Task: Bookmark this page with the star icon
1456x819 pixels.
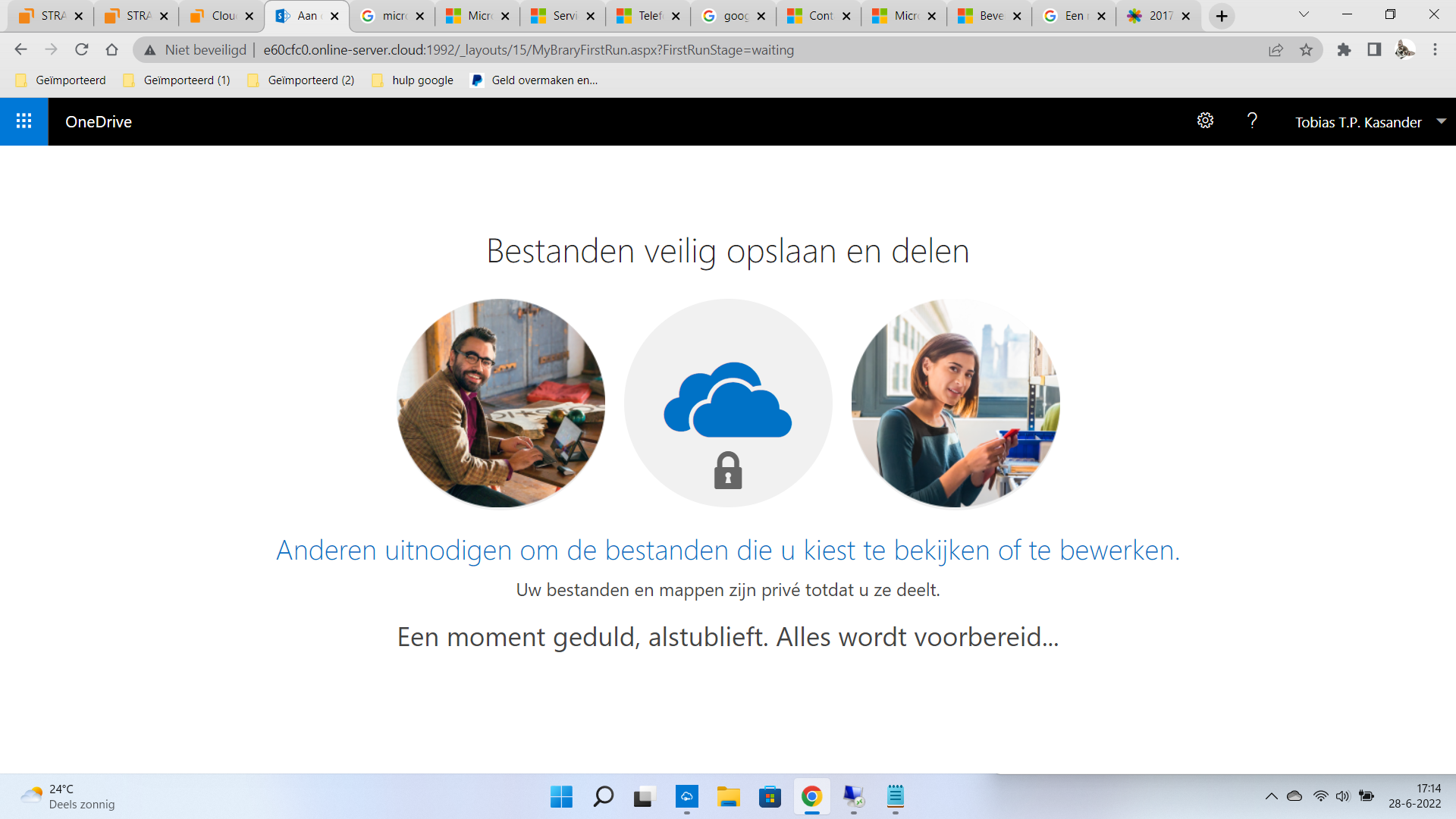Action: coord(1306,50)
